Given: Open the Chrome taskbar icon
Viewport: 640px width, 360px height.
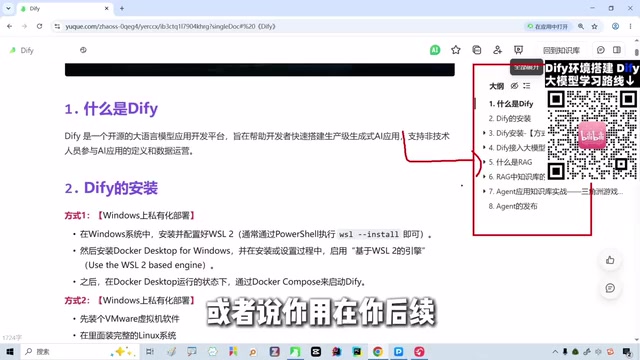Looking at the screenshot, I should coord(378,351).
